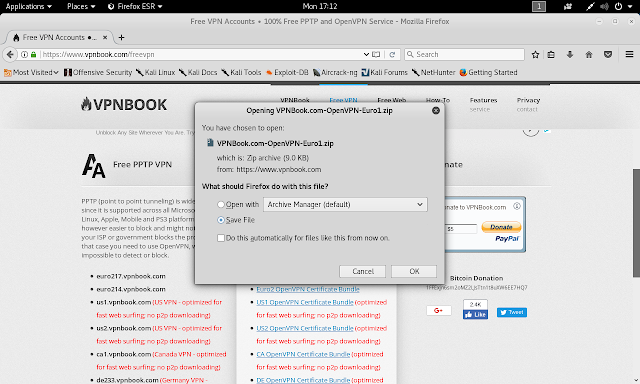Click the Facebook Like button
The image size is (640, 384).
[475, 315]
